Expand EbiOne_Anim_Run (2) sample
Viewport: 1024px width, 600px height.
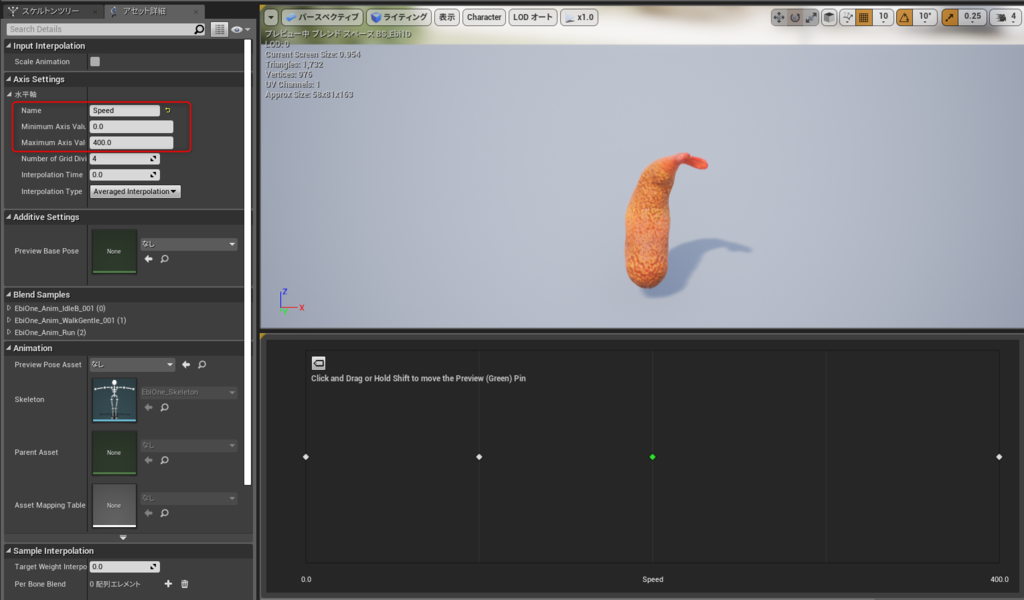coord(9,332)
